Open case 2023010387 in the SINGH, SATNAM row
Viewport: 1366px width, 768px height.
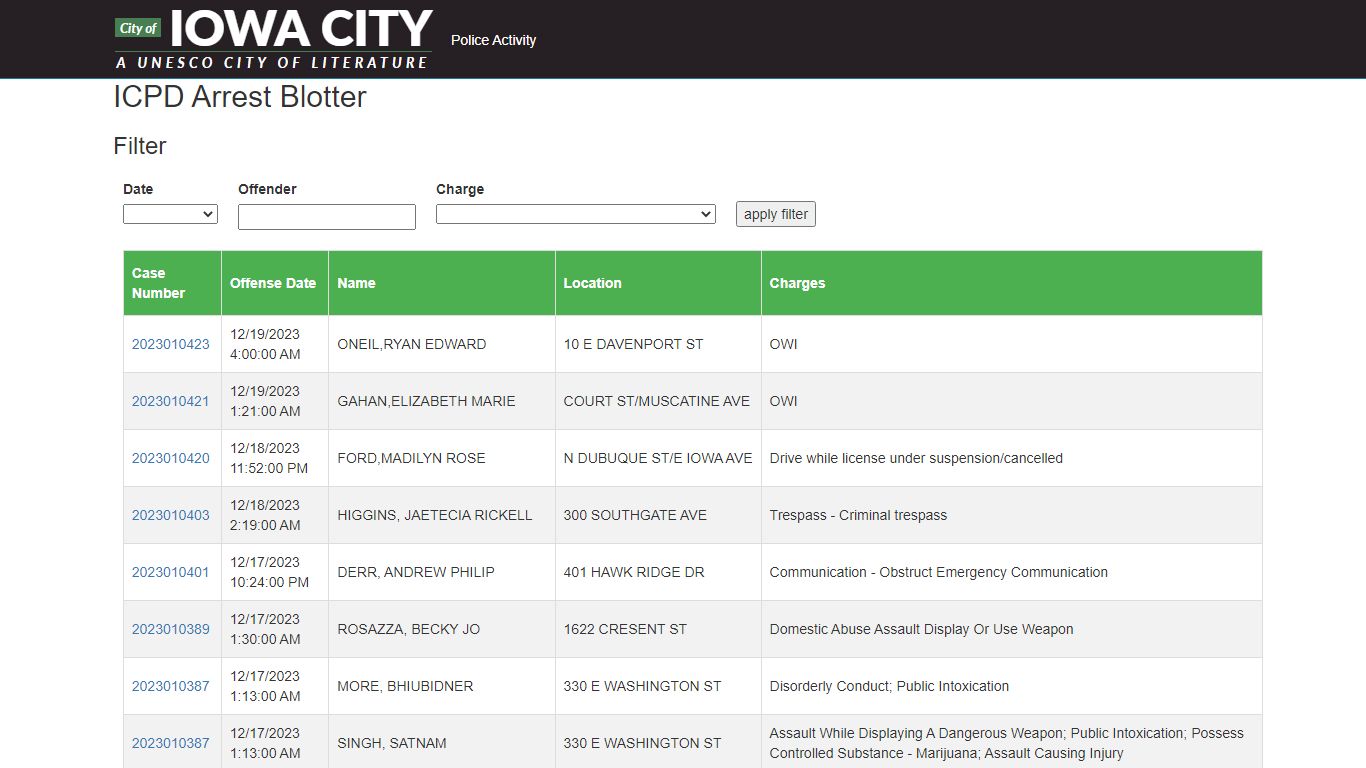(171, 743)
